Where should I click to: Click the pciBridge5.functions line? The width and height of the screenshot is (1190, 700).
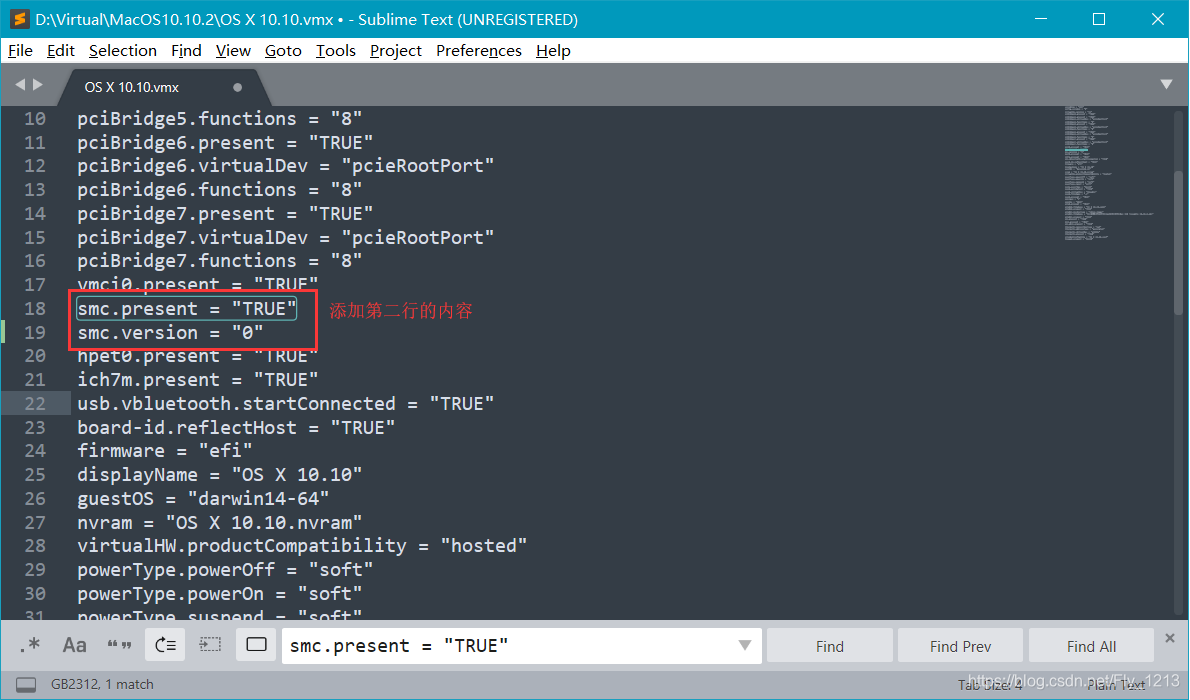tap(219, 119)
